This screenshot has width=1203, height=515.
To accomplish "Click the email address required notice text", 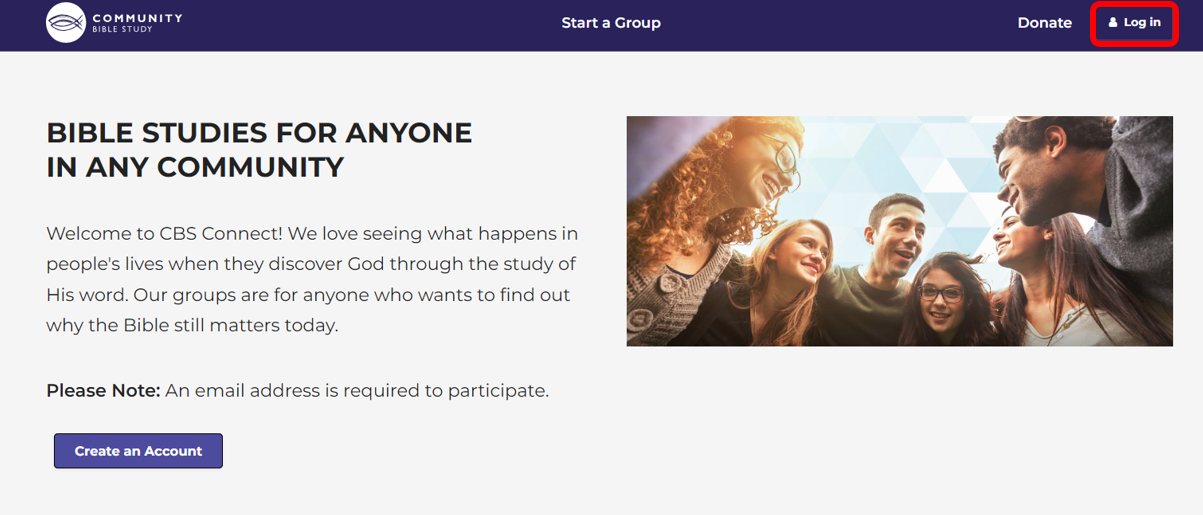I will click(x=357, y=390).
